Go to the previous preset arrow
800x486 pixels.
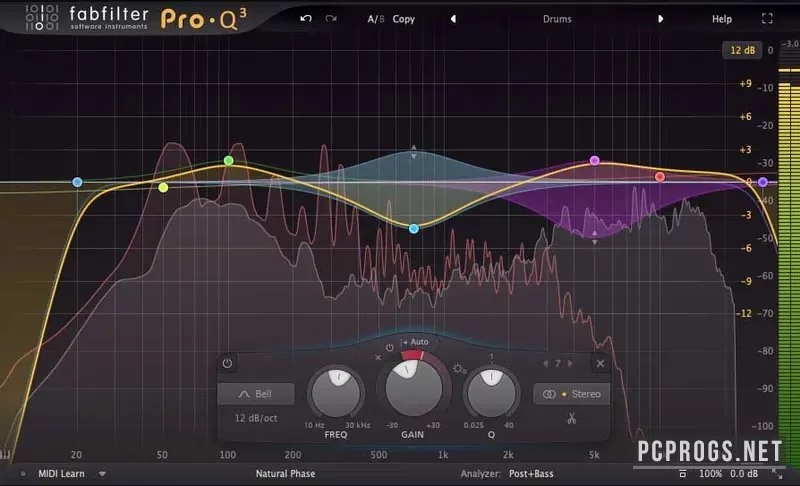[453, 19]
